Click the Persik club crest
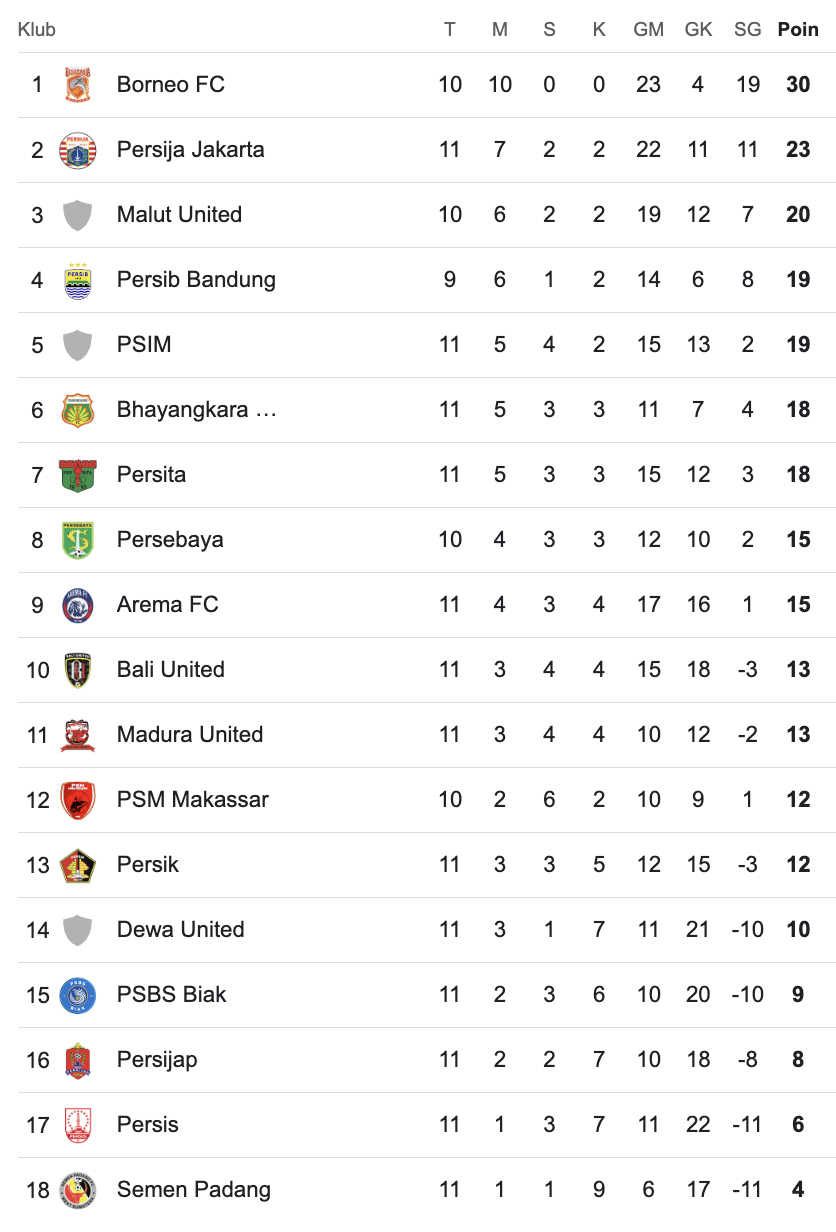The height and width of the screenshot is (1232, 836). [77, 865]
